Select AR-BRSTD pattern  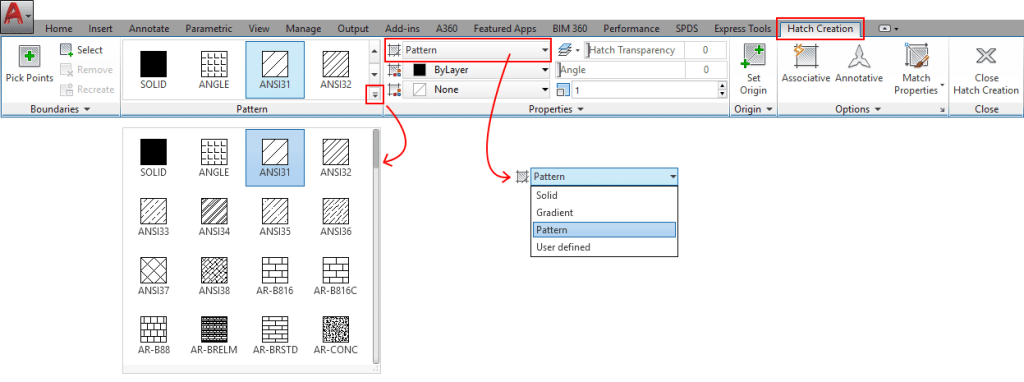[275, 335]
